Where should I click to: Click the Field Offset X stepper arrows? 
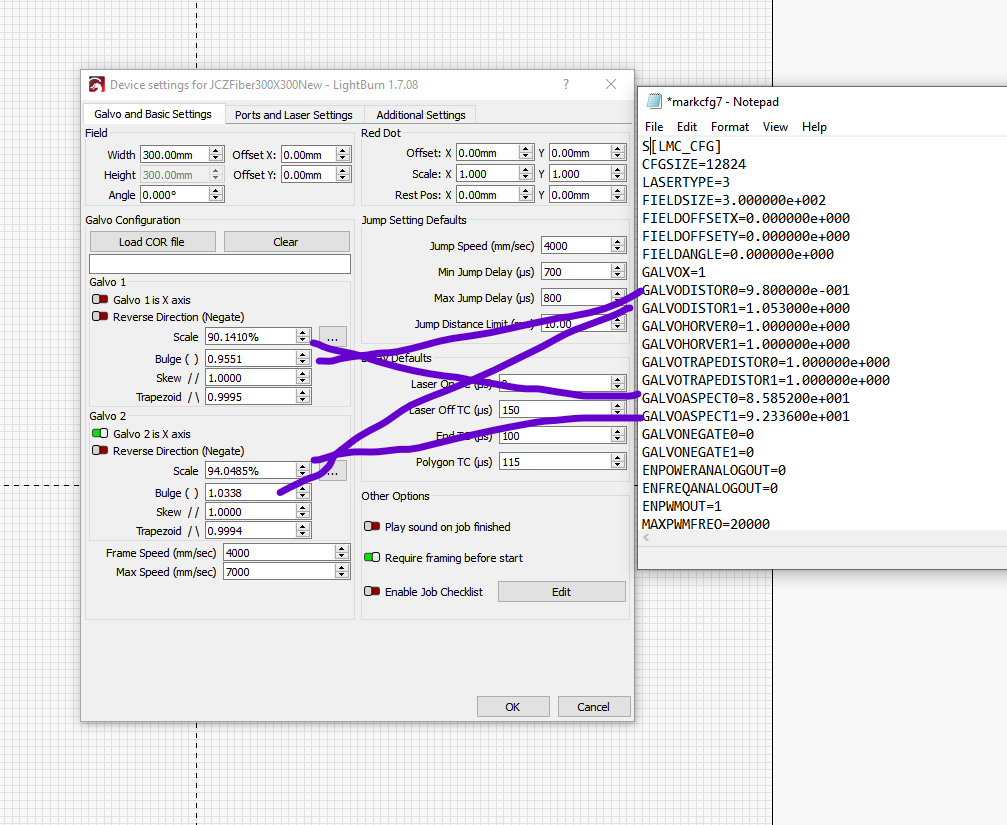(343, 155)
